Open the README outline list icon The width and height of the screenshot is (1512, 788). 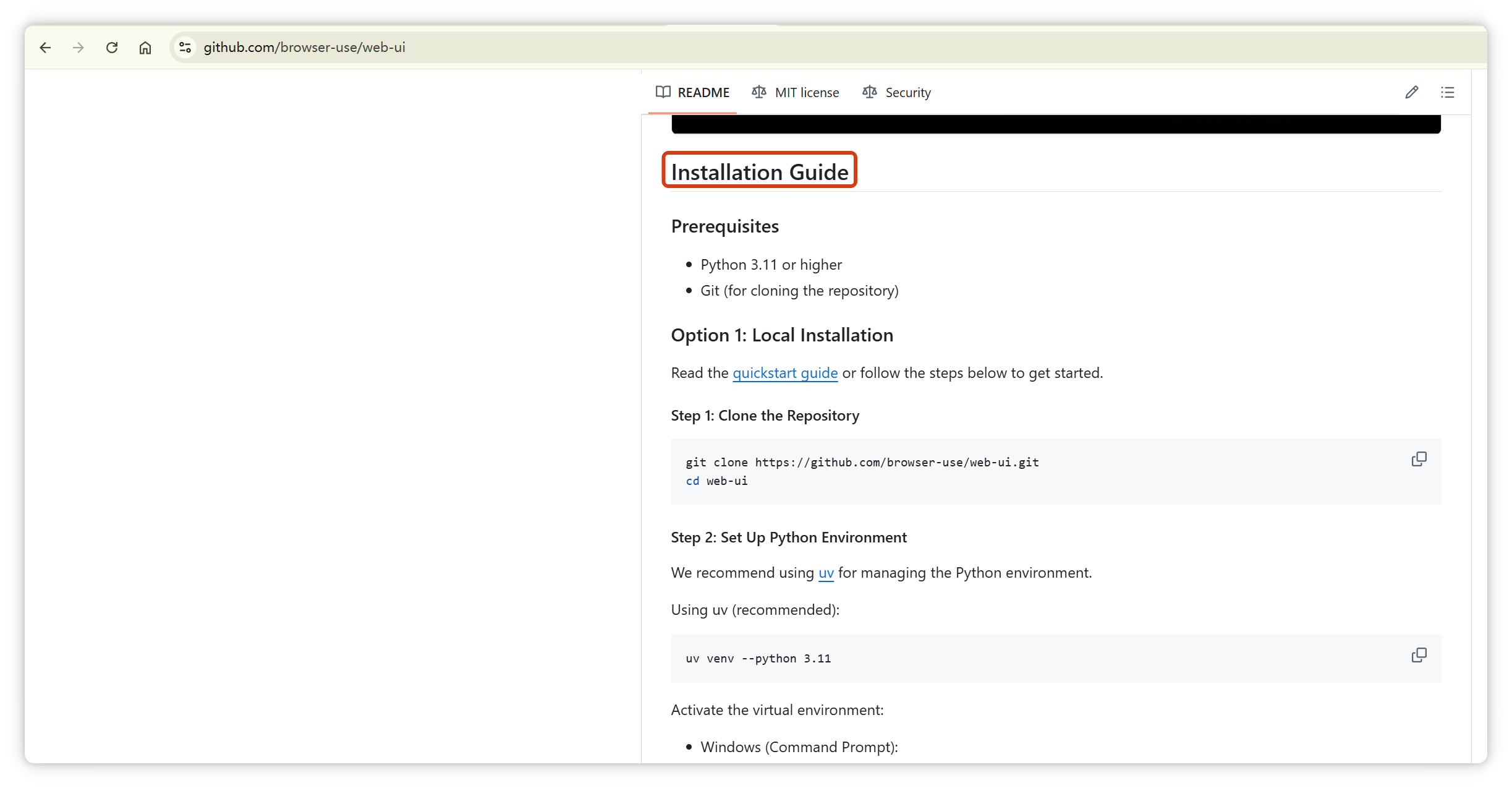[x=1447, y=92]
